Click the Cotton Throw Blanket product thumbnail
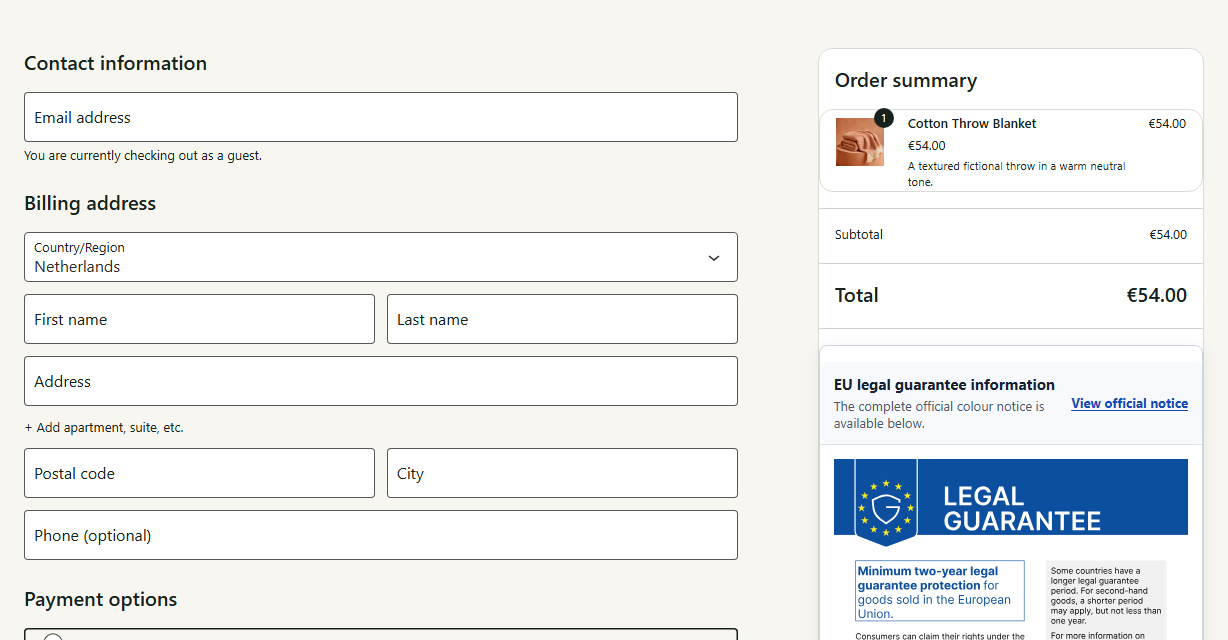This screenshot has height=640, width=1228. coord(860,142)
